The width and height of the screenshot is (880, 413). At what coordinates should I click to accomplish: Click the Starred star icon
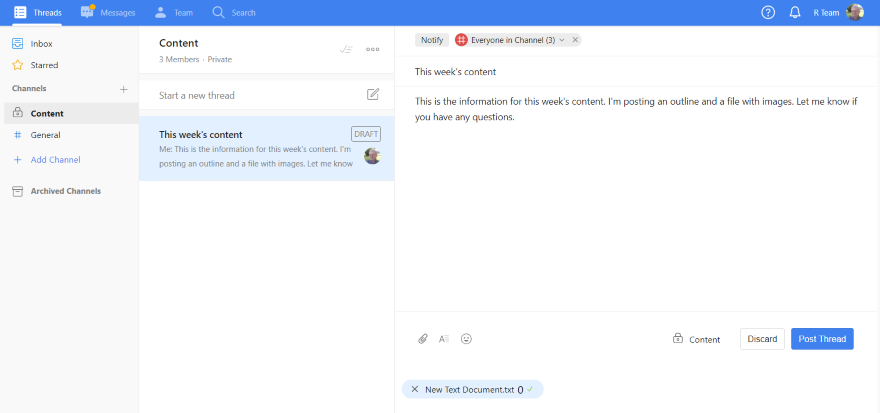pos(17,65)
